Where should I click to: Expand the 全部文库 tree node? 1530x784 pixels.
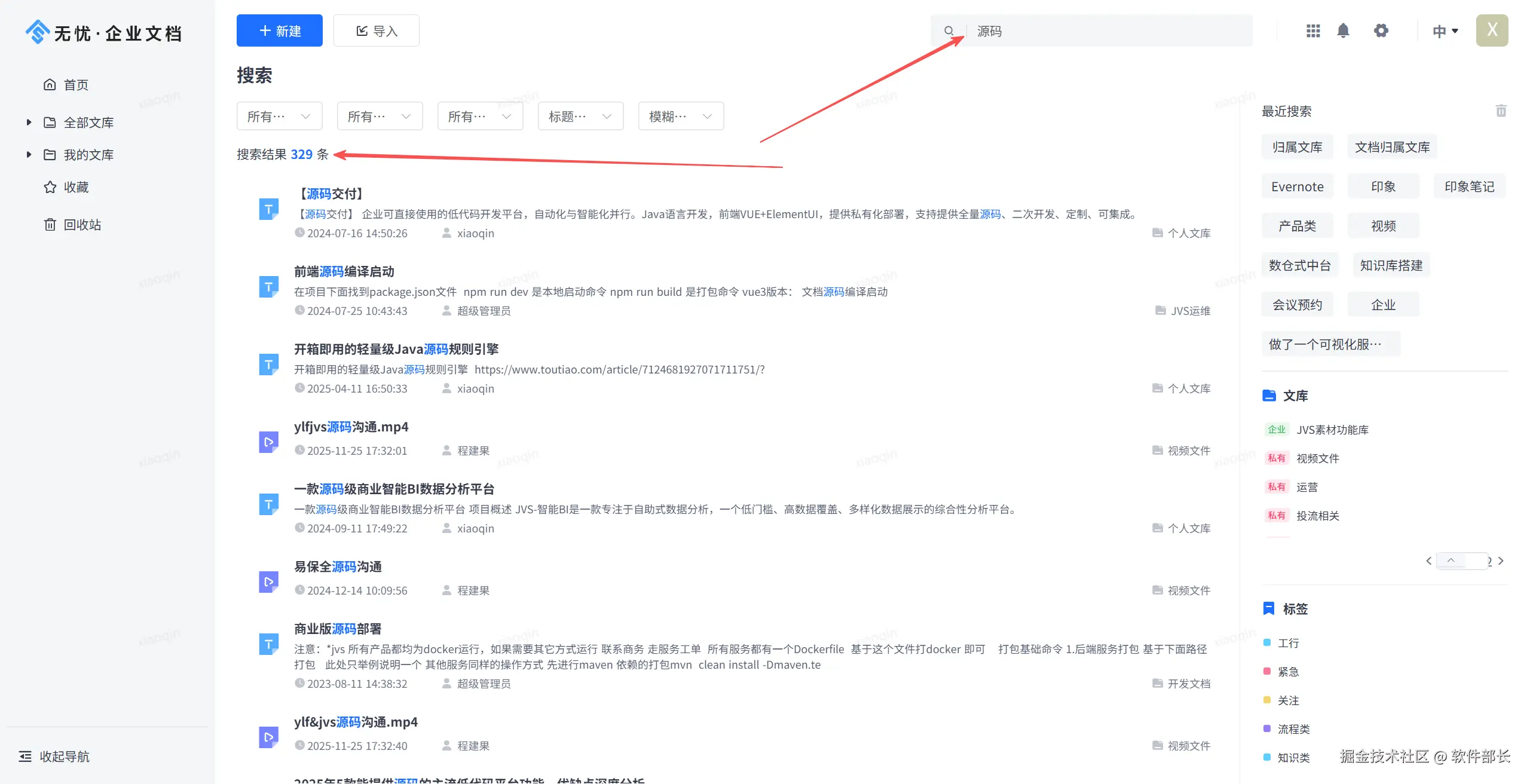pos(29,122)
